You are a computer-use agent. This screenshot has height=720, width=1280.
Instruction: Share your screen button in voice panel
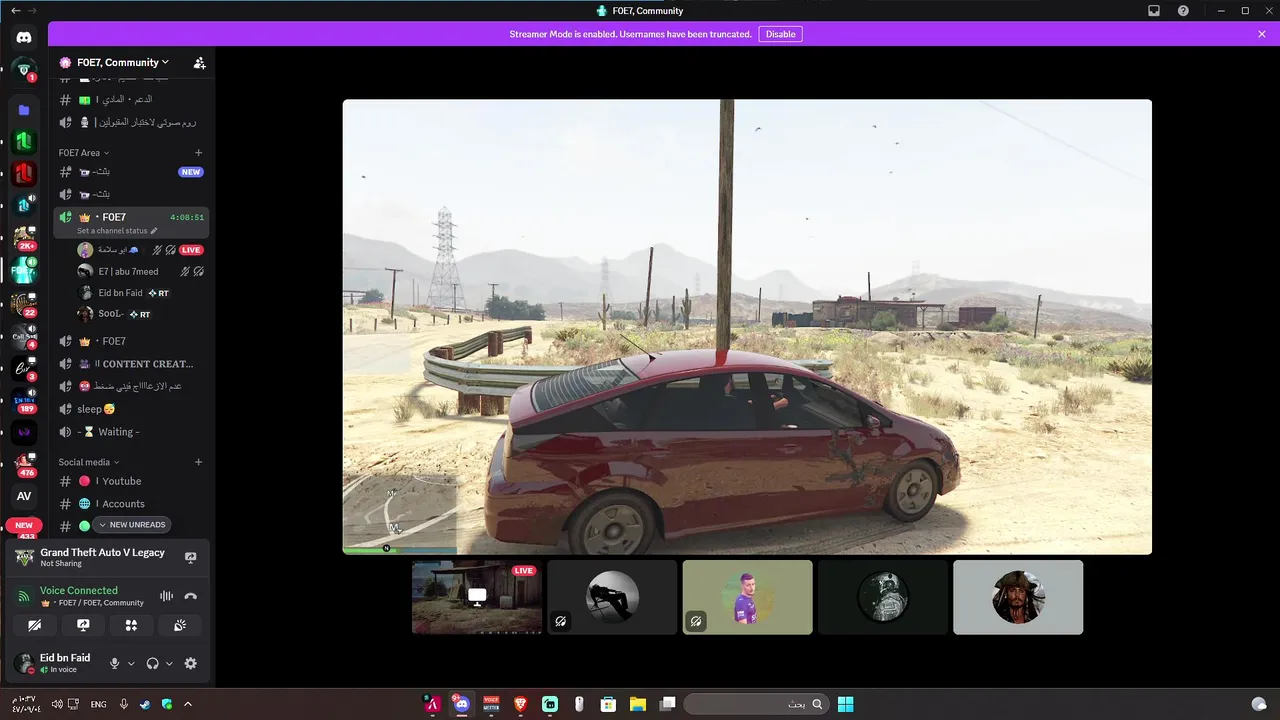(x=83, y=625)
